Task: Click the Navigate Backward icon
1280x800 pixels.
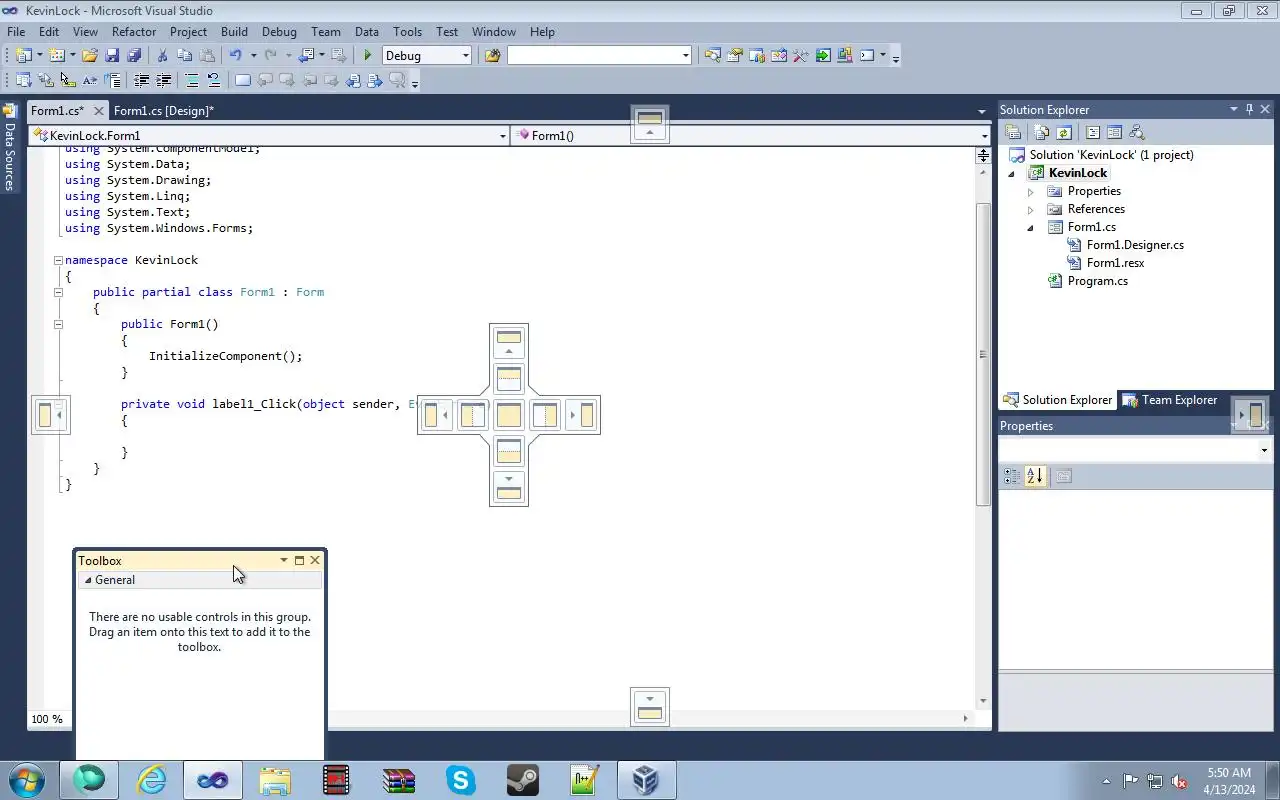Action: click(x=306, y=55)
